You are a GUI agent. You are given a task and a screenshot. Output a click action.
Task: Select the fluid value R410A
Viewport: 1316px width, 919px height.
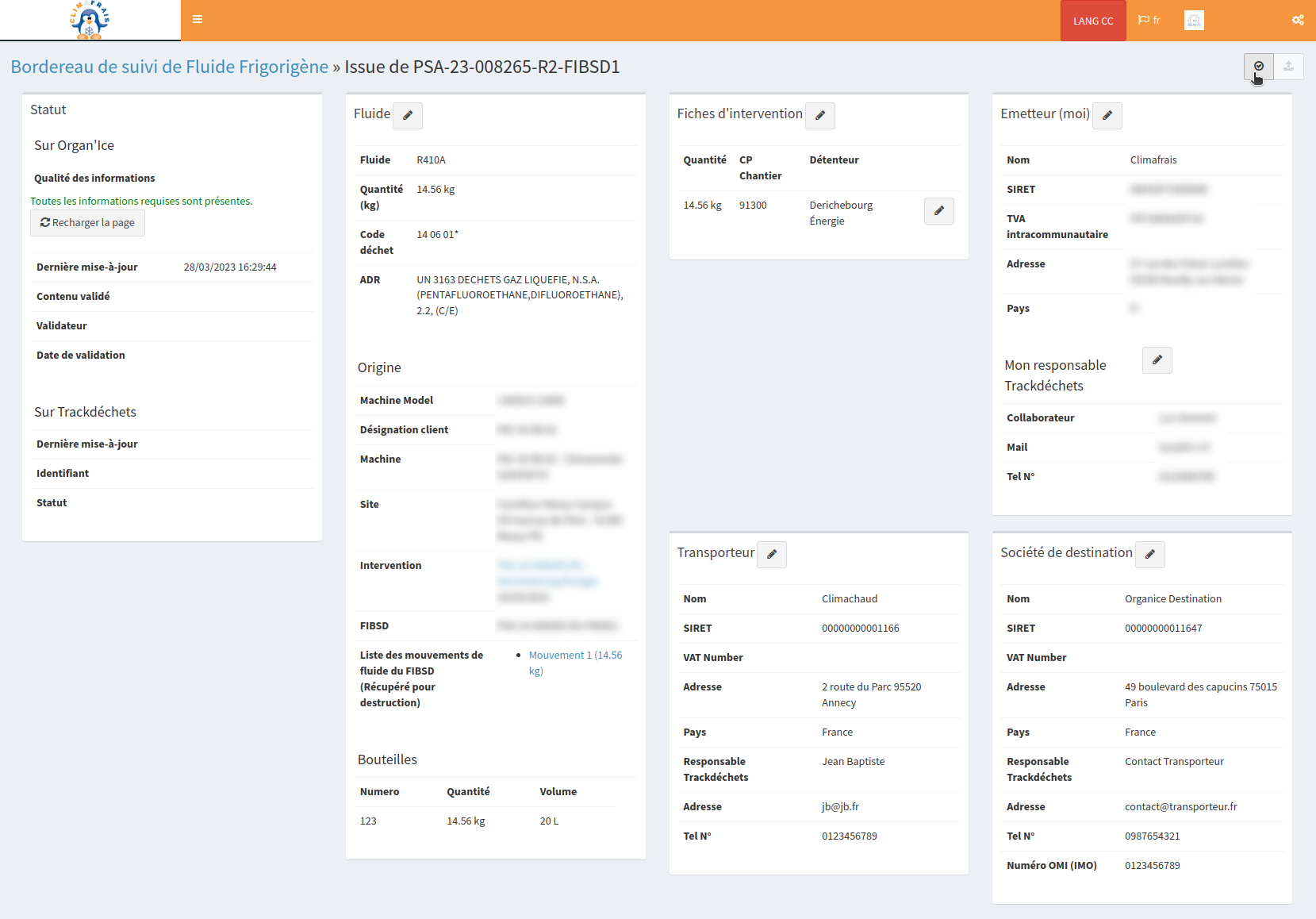click(x=431, y=160)
